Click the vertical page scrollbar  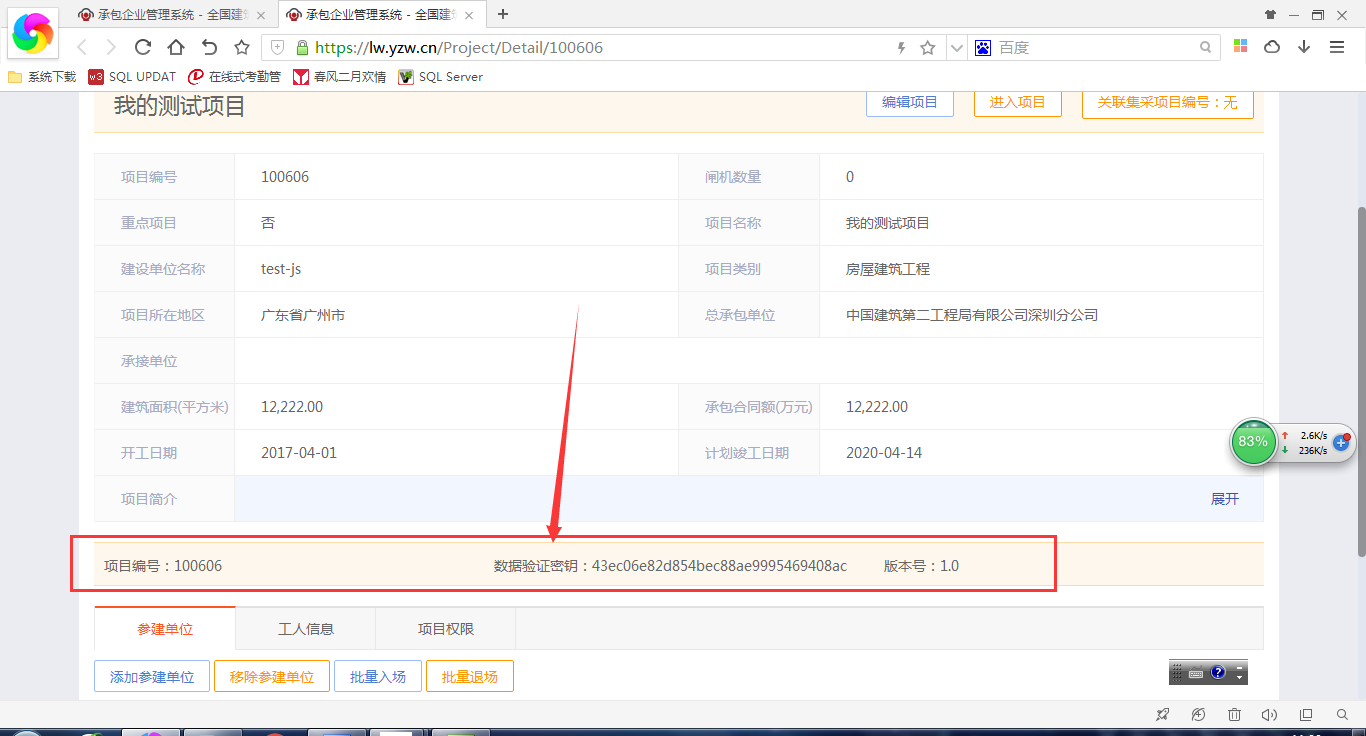pyautogui.click(x=1360, y=381)
